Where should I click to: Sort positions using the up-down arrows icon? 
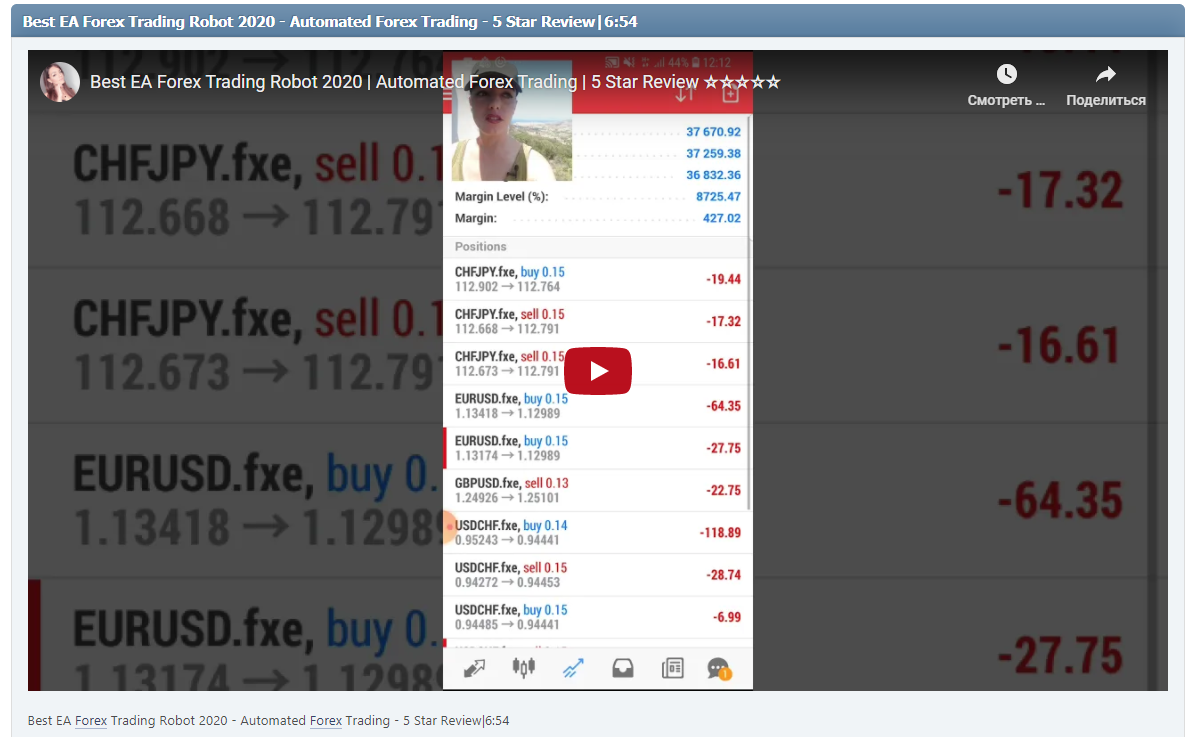pos(687,94)
